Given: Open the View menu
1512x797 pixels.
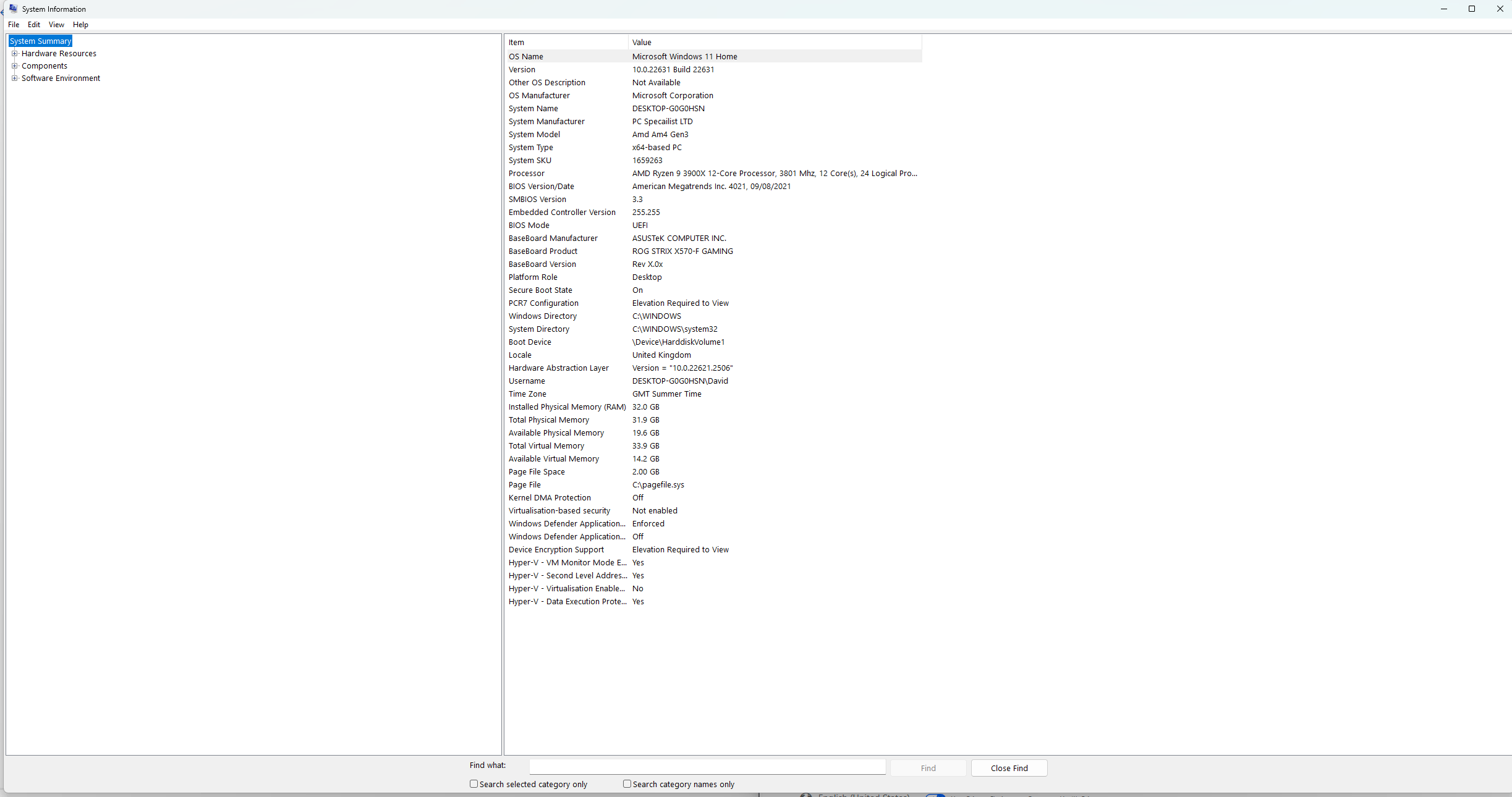Looking at the screenshot, I should pos(56,25).
